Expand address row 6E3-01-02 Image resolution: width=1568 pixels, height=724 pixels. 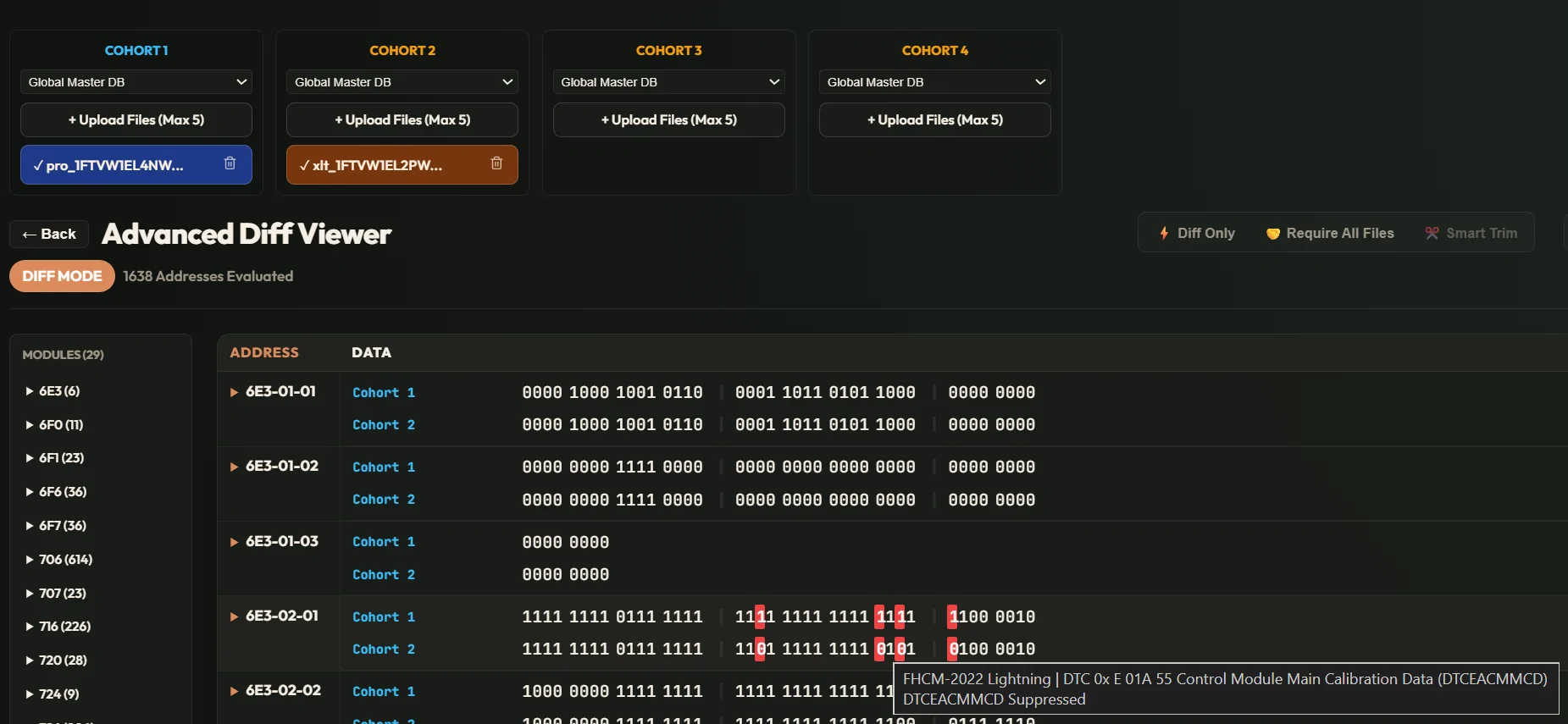tap(235, 467)
